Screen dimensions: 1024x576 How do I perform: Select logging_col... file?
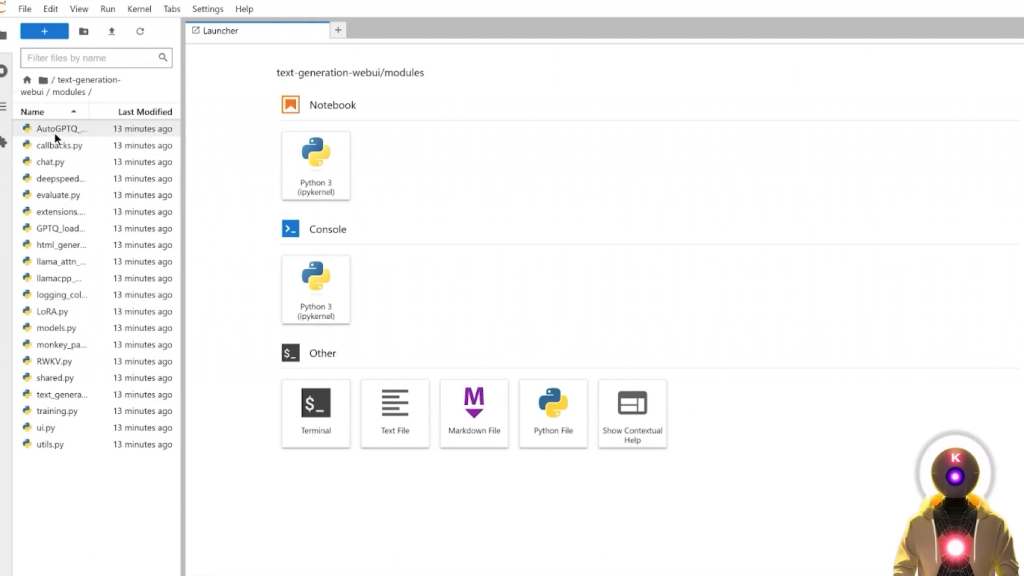pos(97,295)
